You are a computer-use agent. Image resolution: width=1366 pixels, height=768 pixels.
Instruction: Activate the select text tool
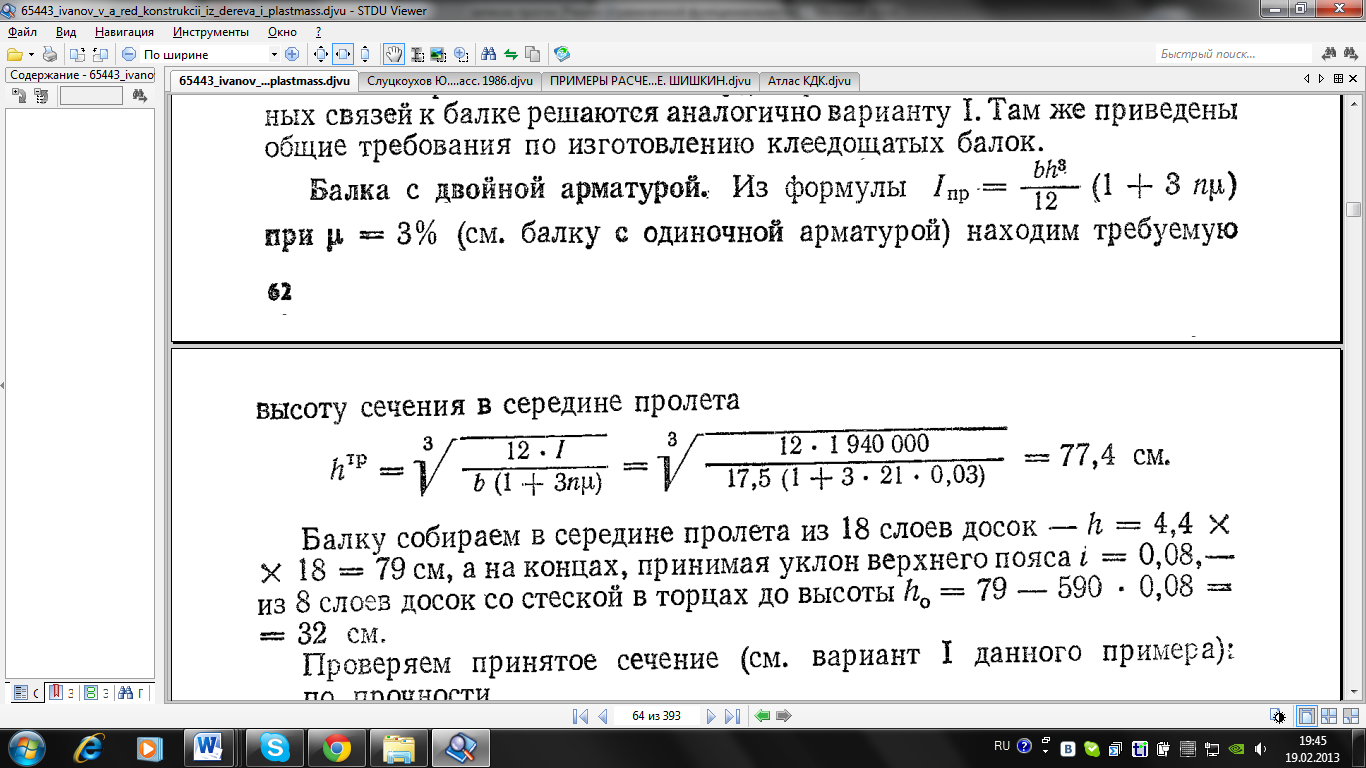click(x=417, y=54)
